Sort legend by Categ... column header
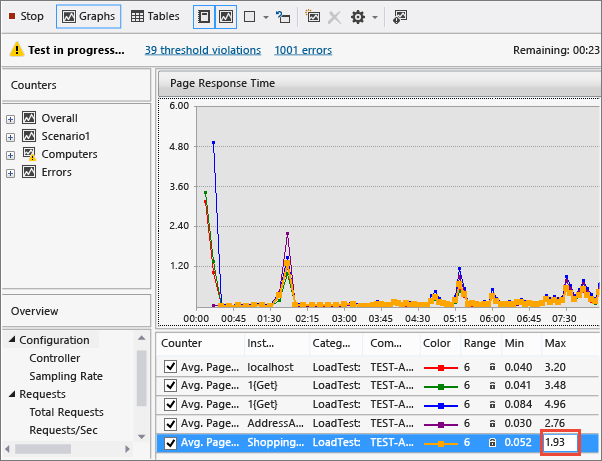This screenshot has height=461, width=602. pos(336,343)
